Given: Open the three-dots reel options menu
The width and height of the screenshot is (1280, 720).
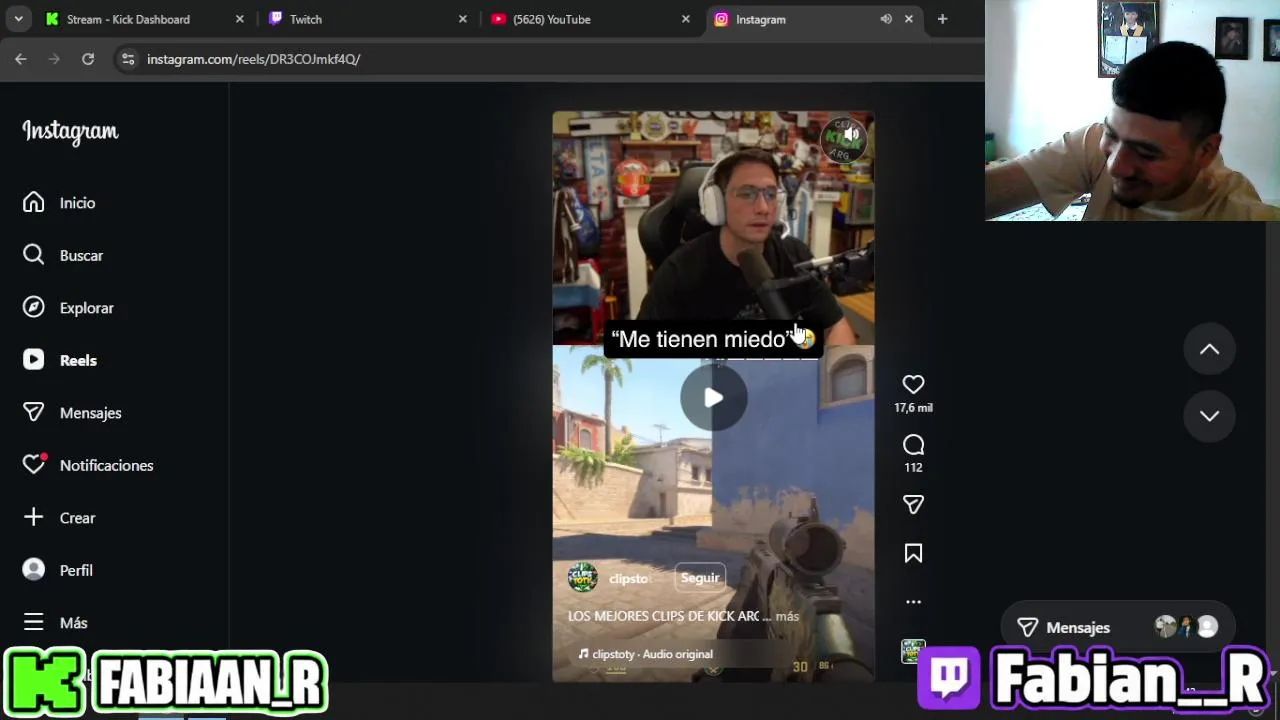Looking at the screenshot, I should (913, 602).
